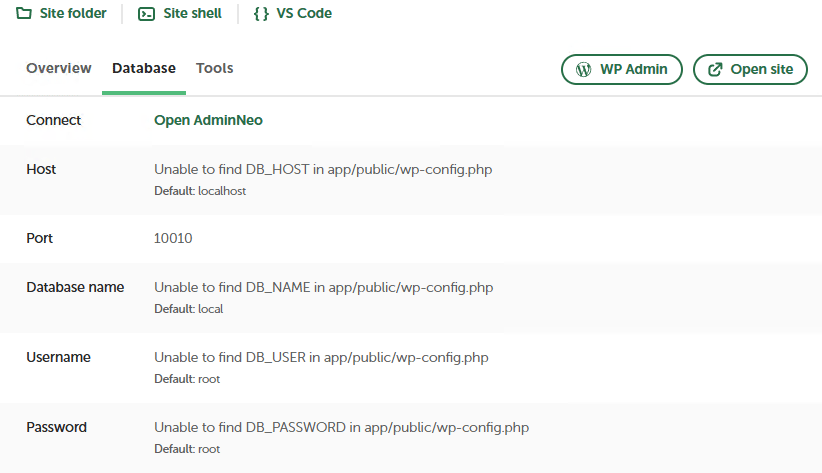Screen dimensions: 822x473
Task: Click the external link icon in Open site
Action: 715,70
